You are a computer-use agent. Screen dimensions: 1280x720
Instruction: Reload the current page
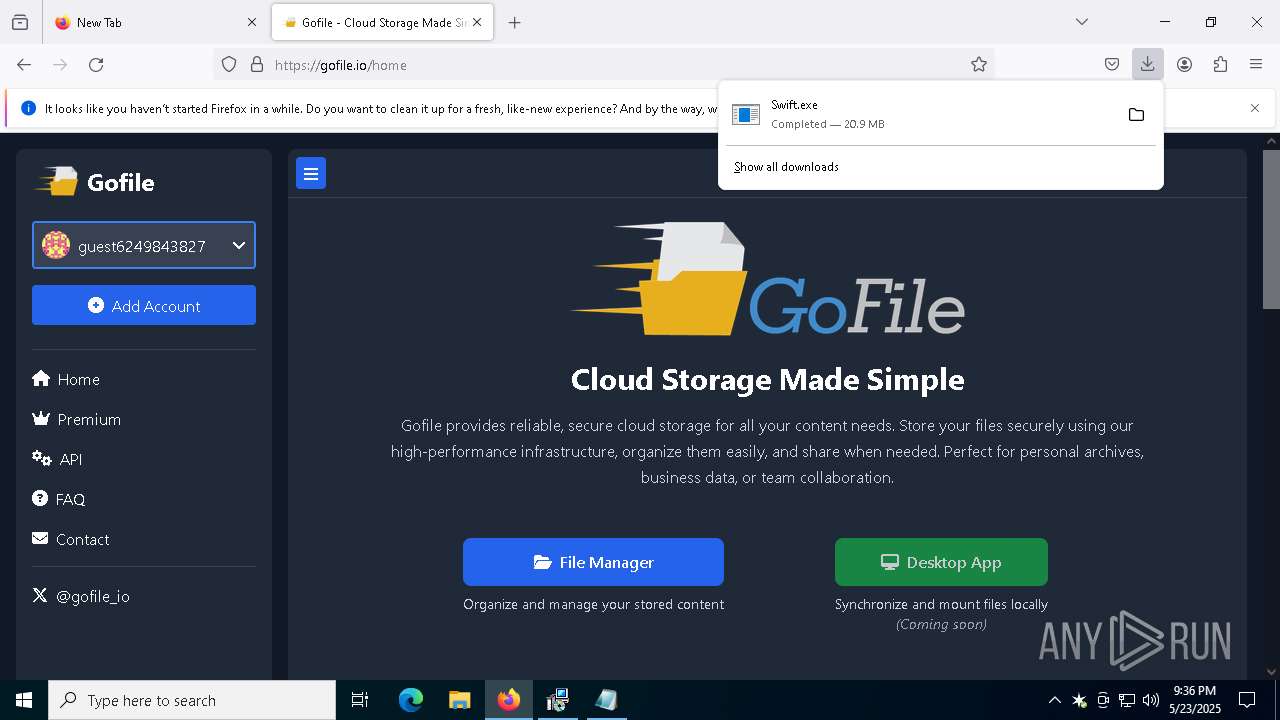(96, 65)
